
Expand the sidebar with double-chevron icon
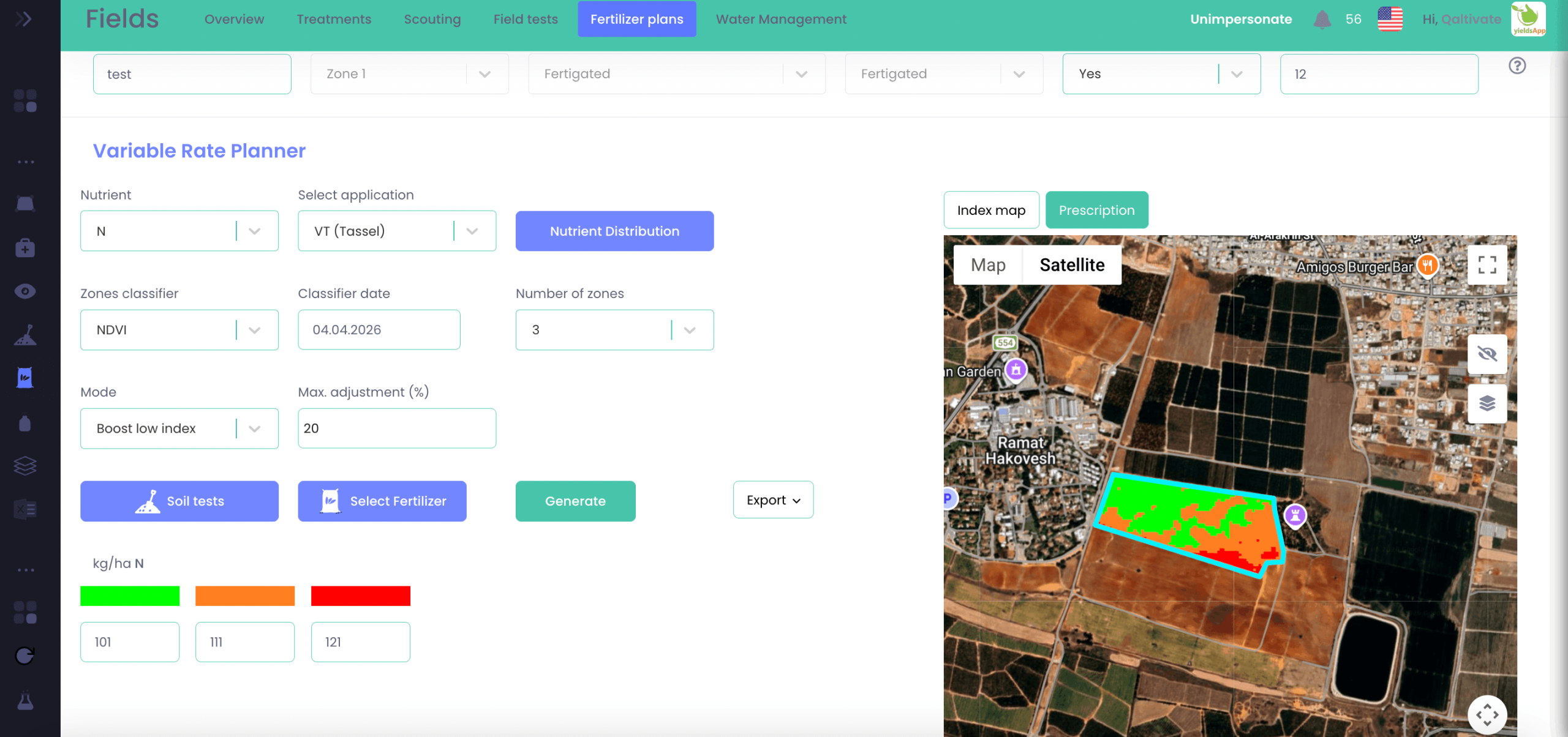(24, 20)
